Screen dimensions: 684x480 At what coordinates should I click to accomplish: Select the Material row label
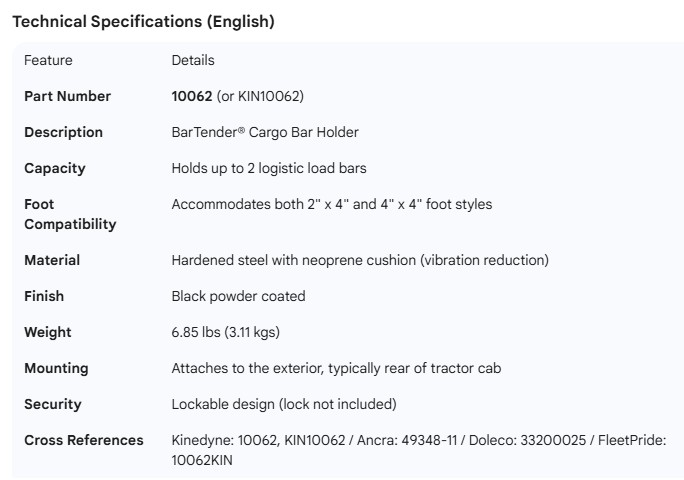point(52,260)
